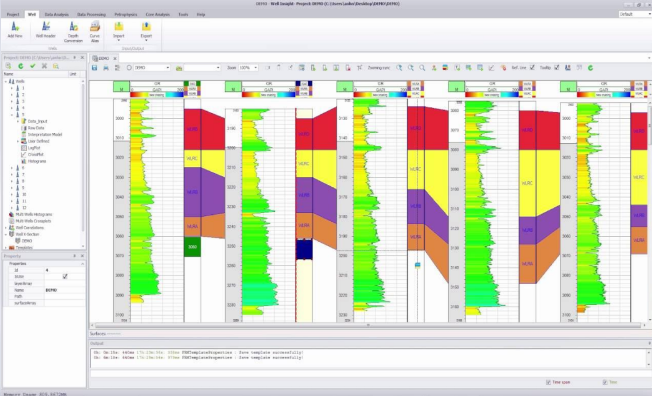Close the DEMO document tab
652x396 pixels.
[115, 58]
